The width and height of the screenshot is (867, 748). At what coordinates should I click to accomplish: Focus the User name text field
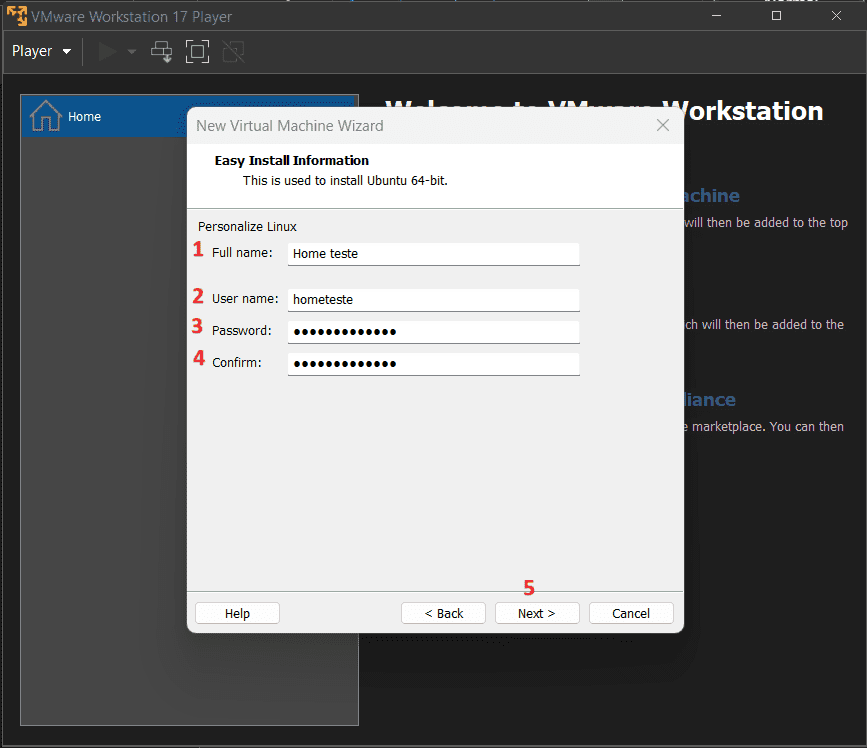[433, 299]
